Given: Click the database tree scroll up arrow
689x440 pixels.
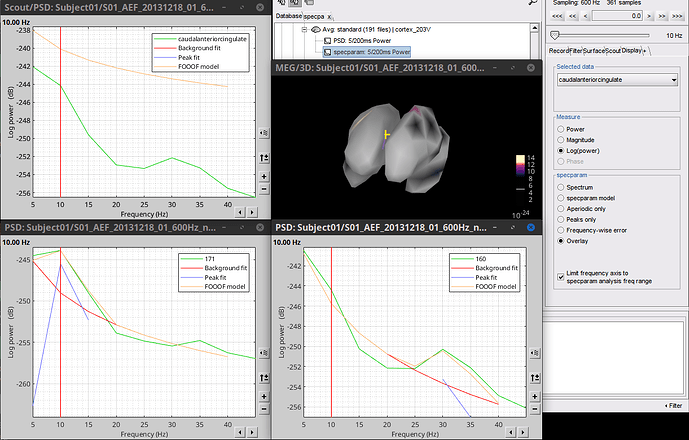Looking at the screenshot, I should point(535,28).
